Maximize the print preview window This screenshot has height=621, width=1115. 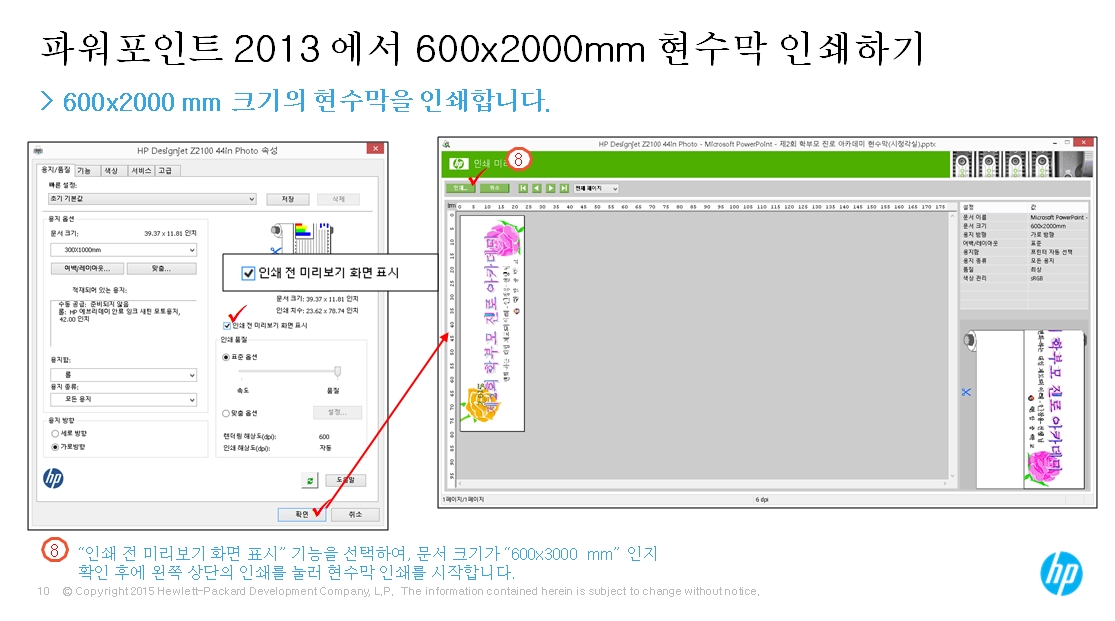[x=1067, y=143]
